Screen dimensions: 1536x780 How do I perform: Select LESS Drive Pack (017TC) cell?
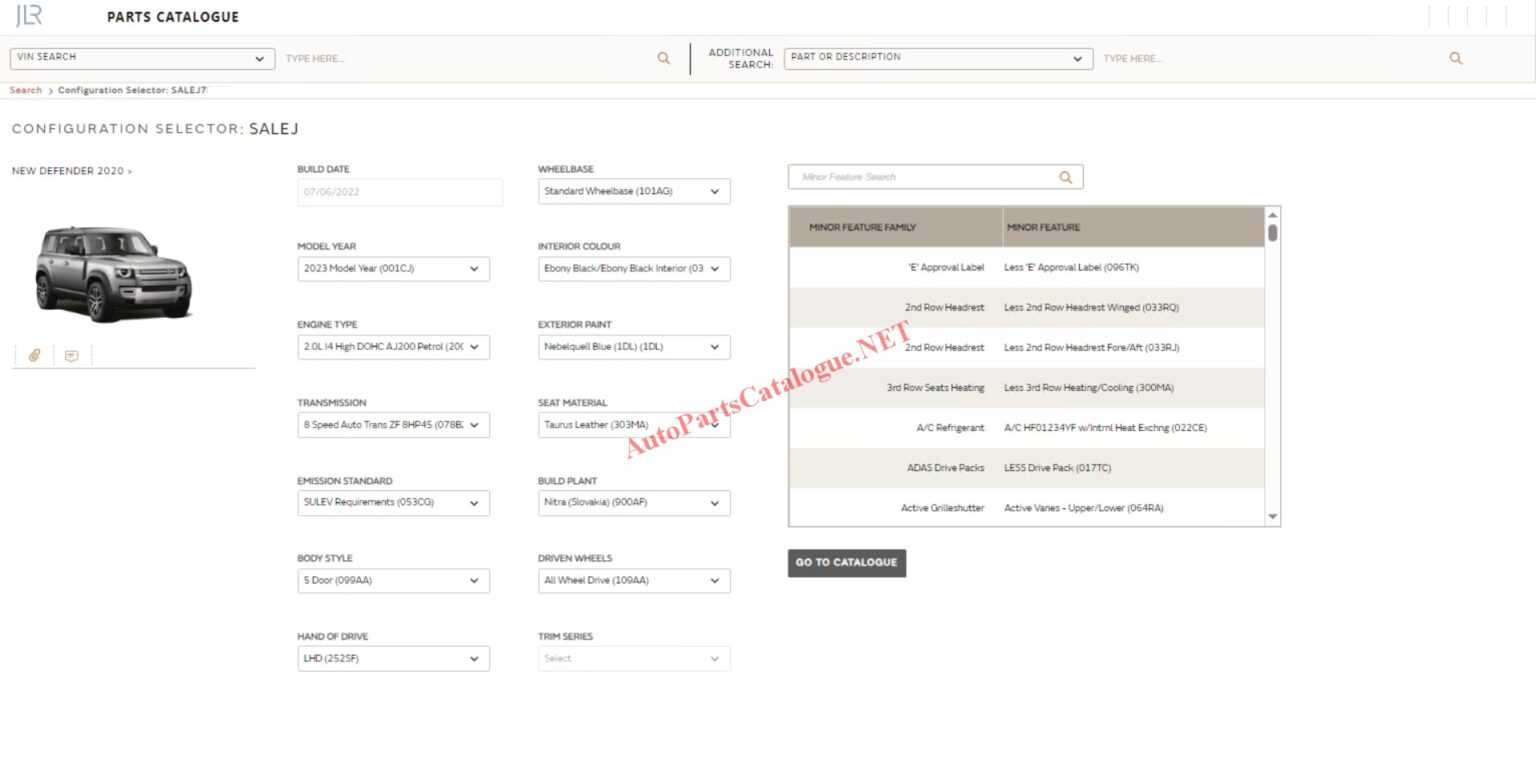tap(1058, 468)
